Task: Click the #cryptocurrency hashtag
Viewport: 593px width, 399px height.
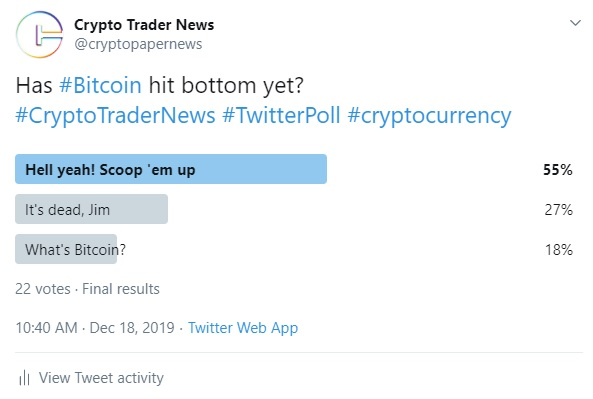Action: tap(429, 115)
